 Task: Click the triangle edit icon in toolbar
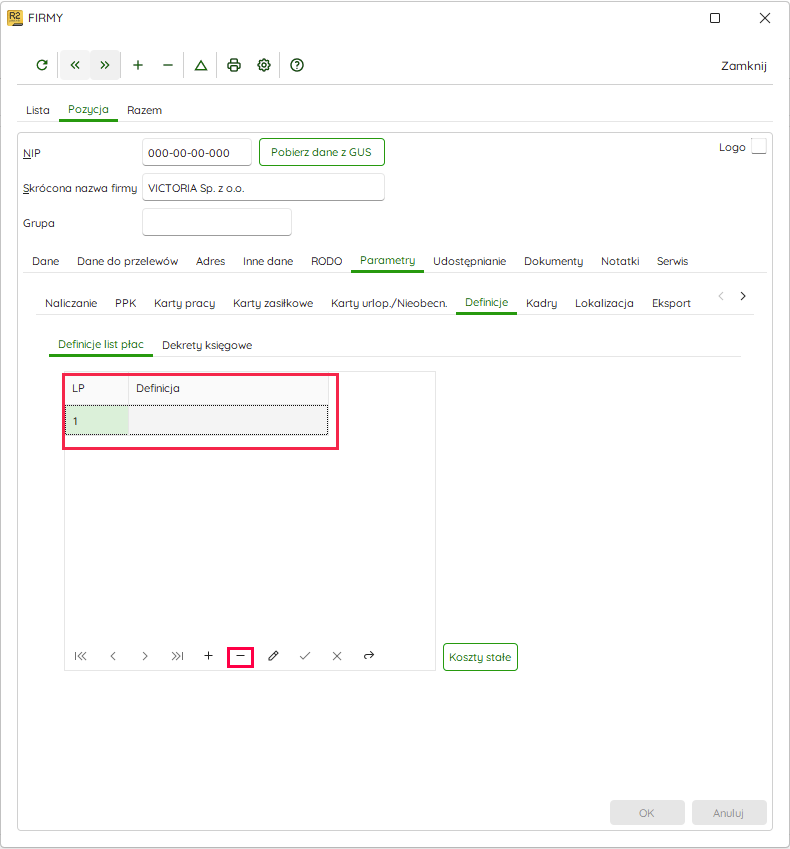pyautogui.click(x=201, y=66)
